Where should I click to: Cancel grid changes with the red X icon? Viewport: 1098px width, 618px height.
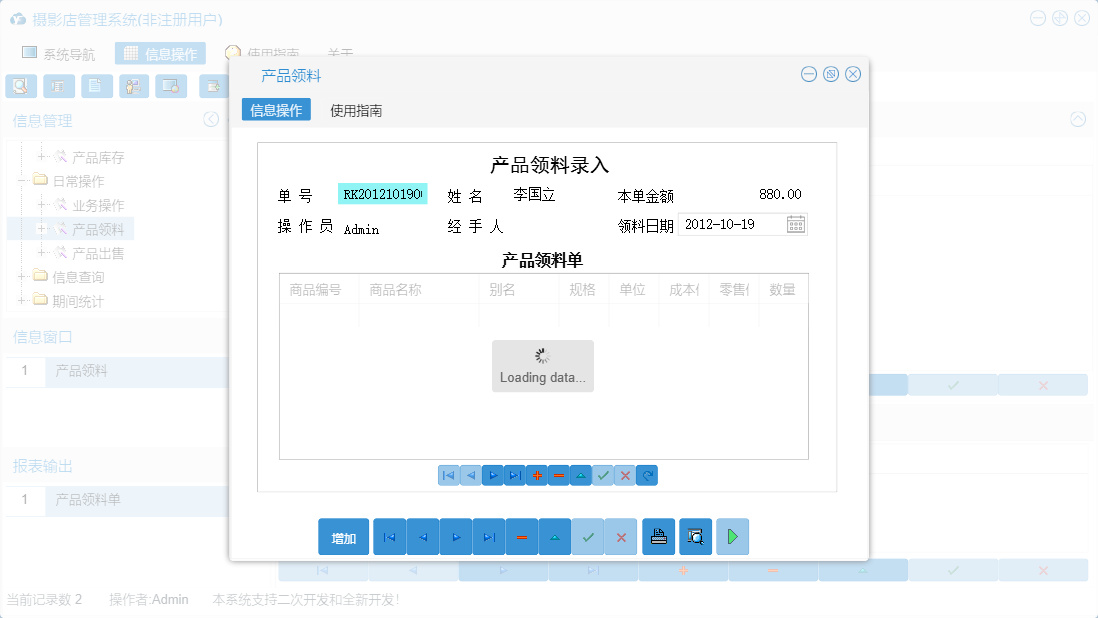point(625,475)
